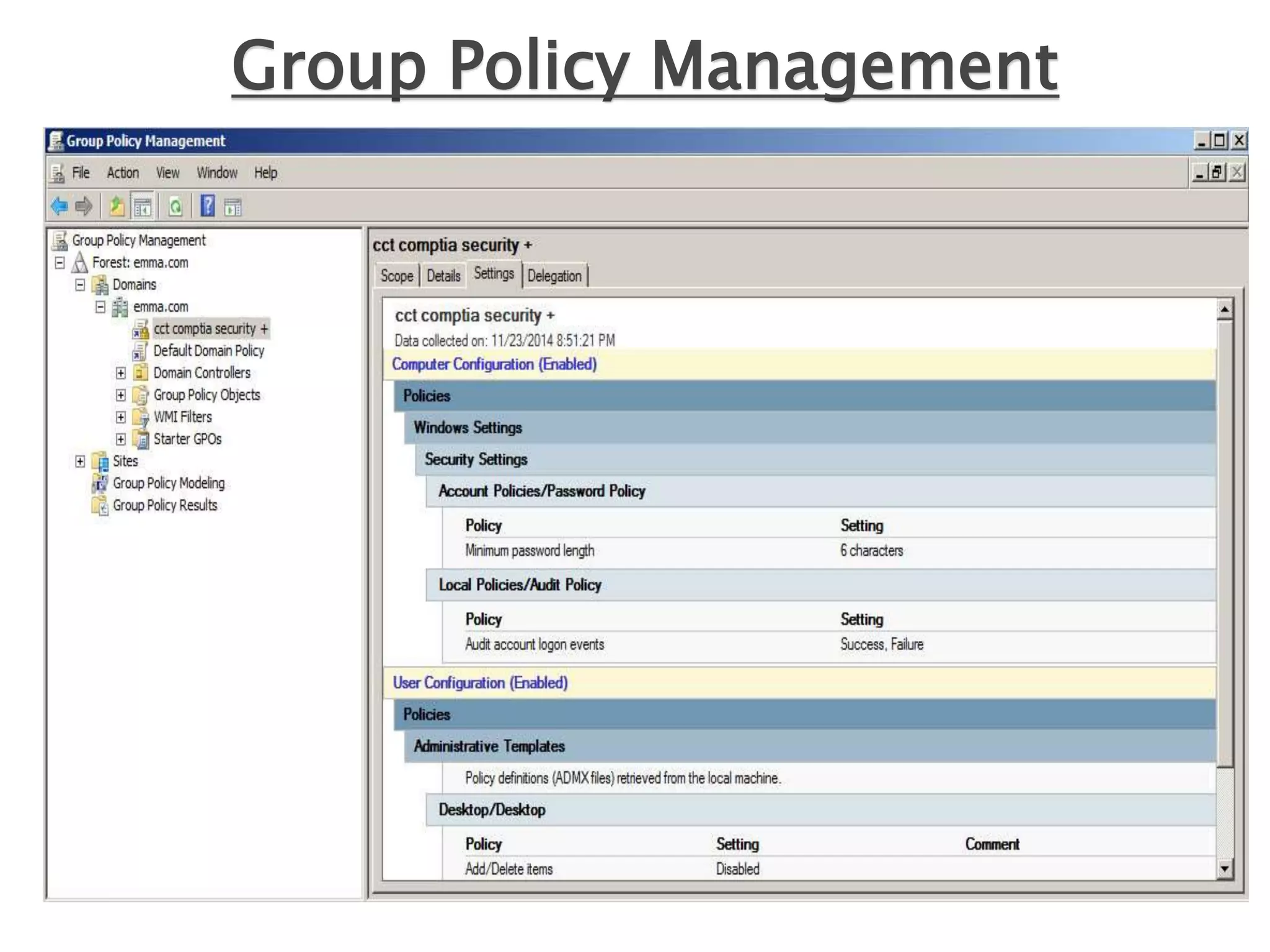The height and width of the screenshot is (952, 1270).
Task: Collapse the Windows Settings header
Action: point(810,428)
